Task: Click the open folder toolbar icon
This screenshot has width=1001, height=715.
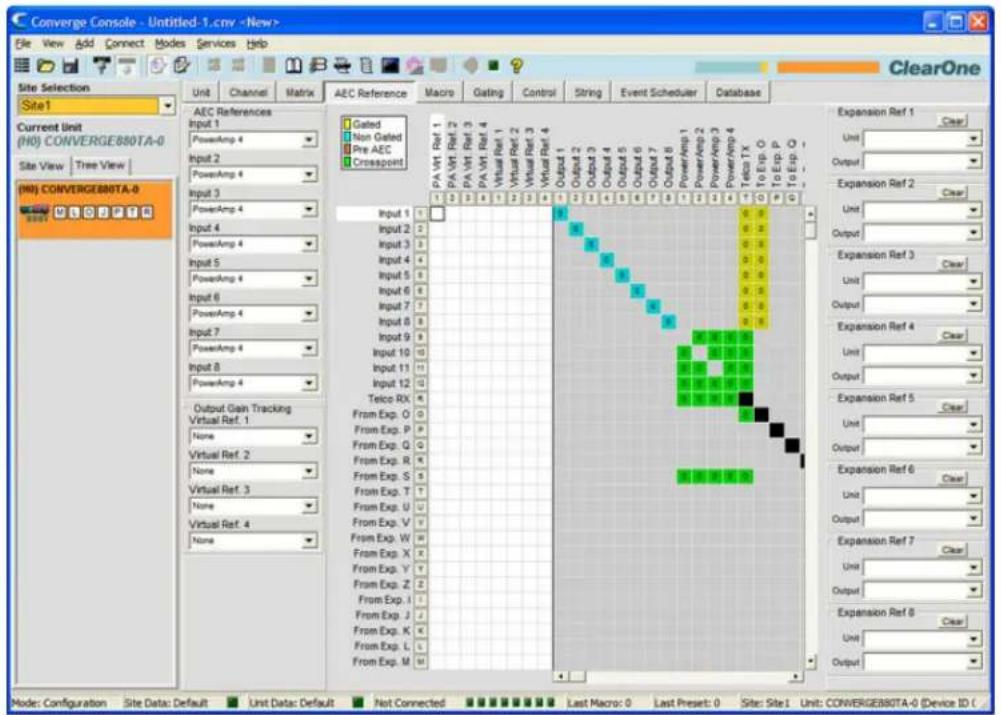Action: click(45, 65)
